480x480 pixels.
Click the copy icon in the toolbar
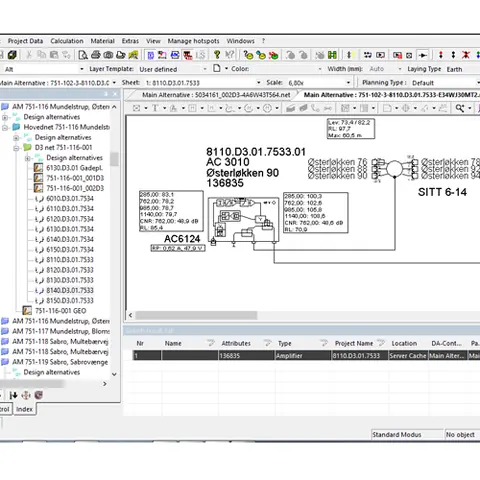point(41,55)
